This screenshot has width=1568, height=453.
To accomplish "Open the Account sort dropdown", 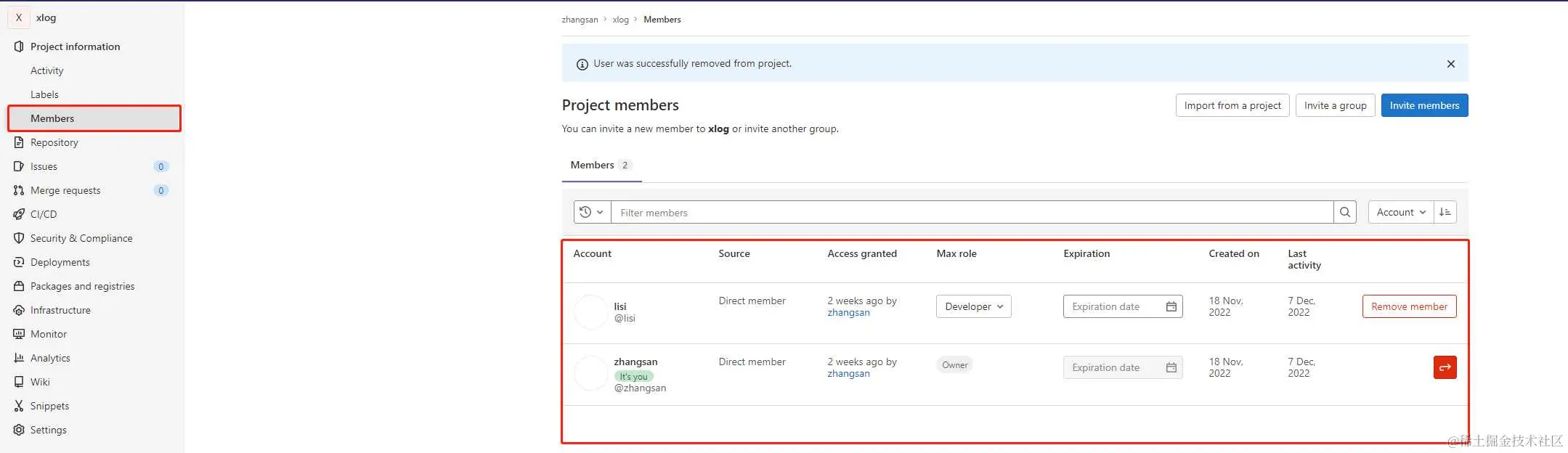I will coord(1401,212).
